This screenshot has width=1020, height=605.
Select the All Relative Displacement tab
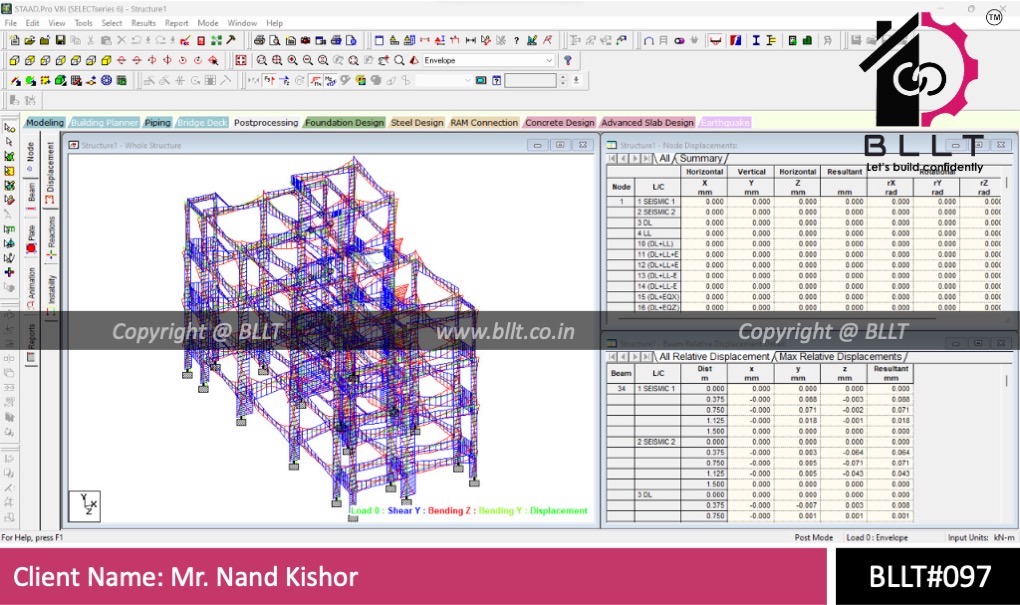coord(714,356)
